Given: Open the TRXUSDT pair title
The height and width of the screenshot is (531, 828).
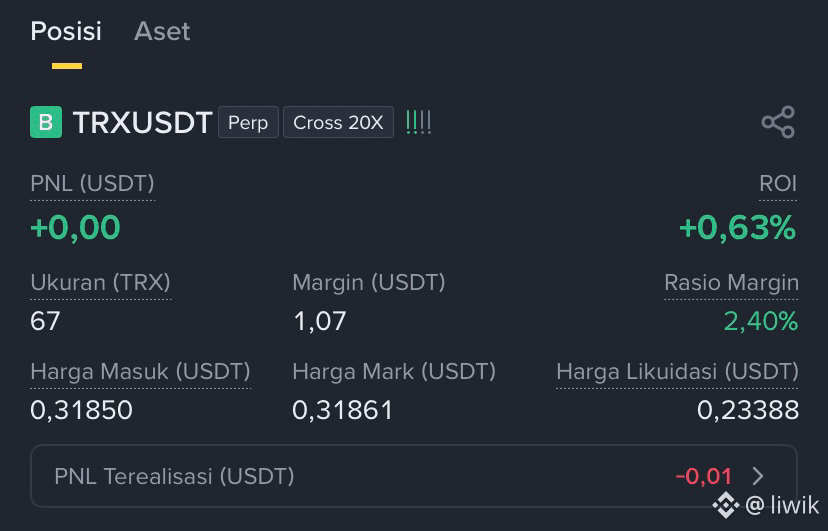Looking at the screenshot, I should pyautogui.click(x=143, y=122).
